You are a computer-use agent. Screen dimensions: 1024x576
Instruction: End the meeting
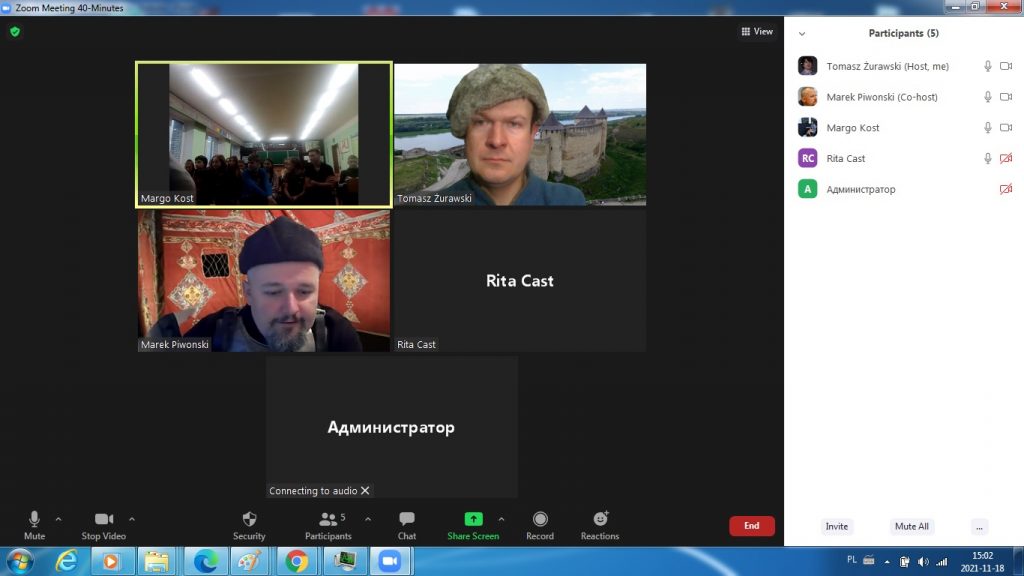click(x=751, y=526)
